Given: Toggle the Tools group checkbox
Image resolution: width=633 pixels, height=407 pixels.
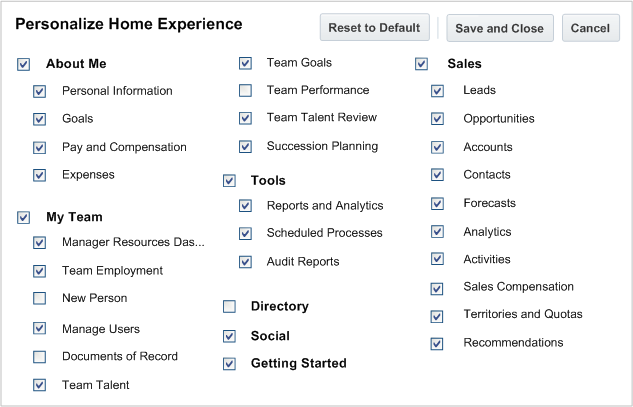Looking at the screenshot, I should [229, 181].
